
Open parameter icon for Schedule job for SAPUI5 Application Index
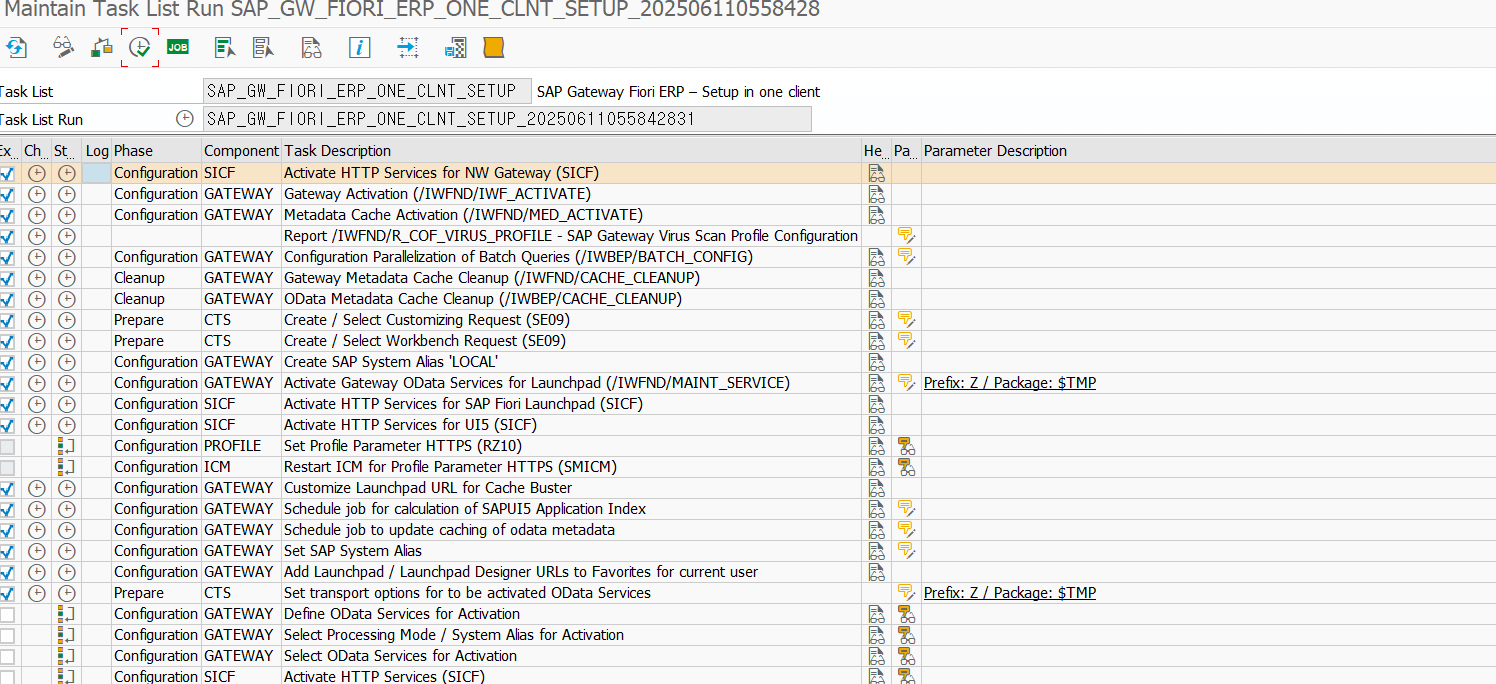coord(906,509)
